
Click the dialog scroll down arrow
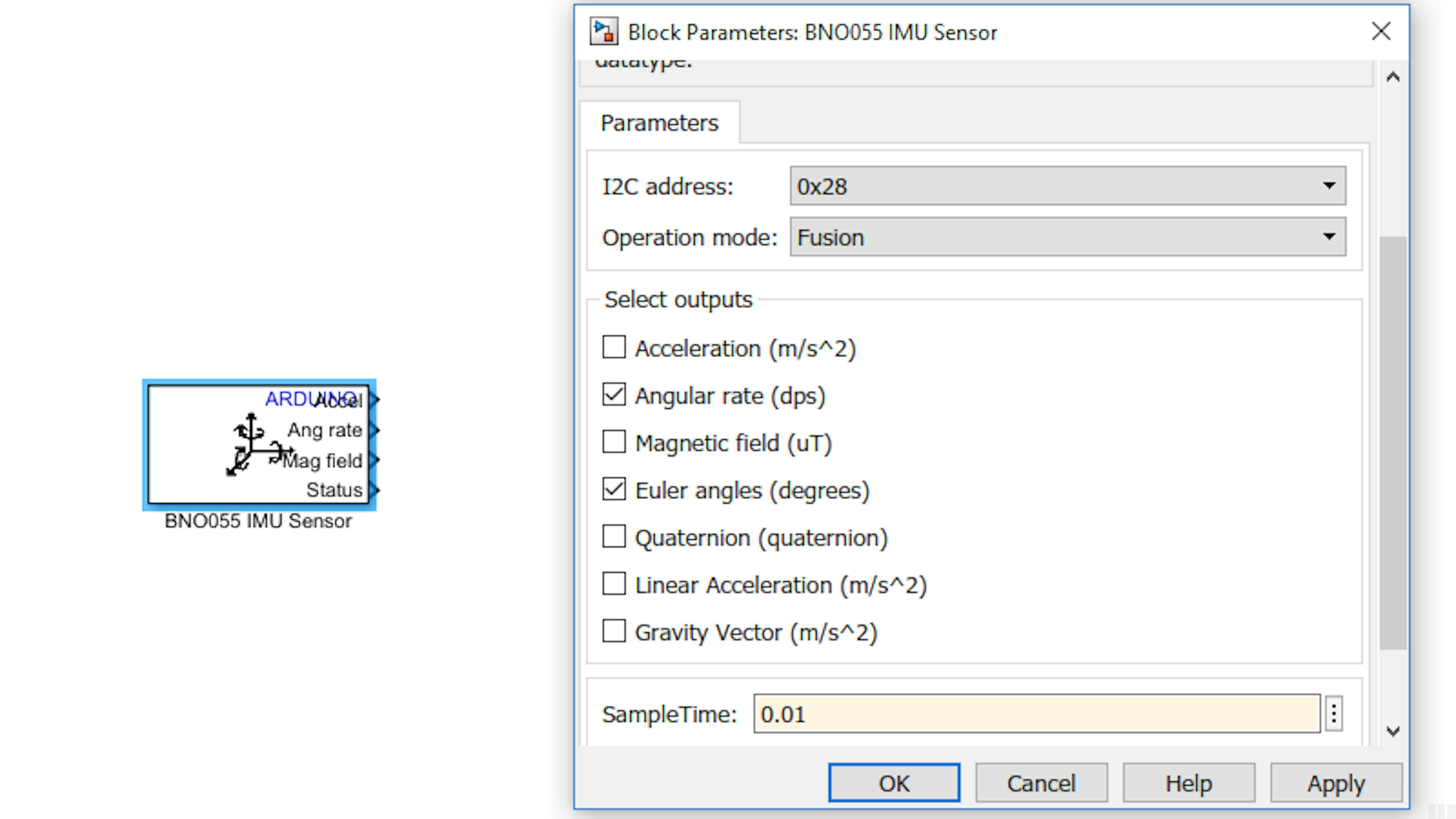[x=1393, y=731]
